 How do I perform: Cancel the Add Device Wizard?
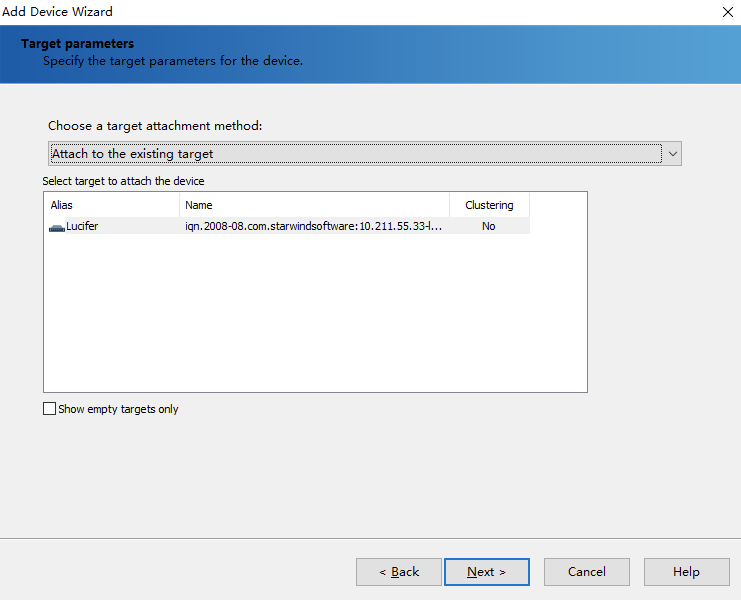[586, 572]
